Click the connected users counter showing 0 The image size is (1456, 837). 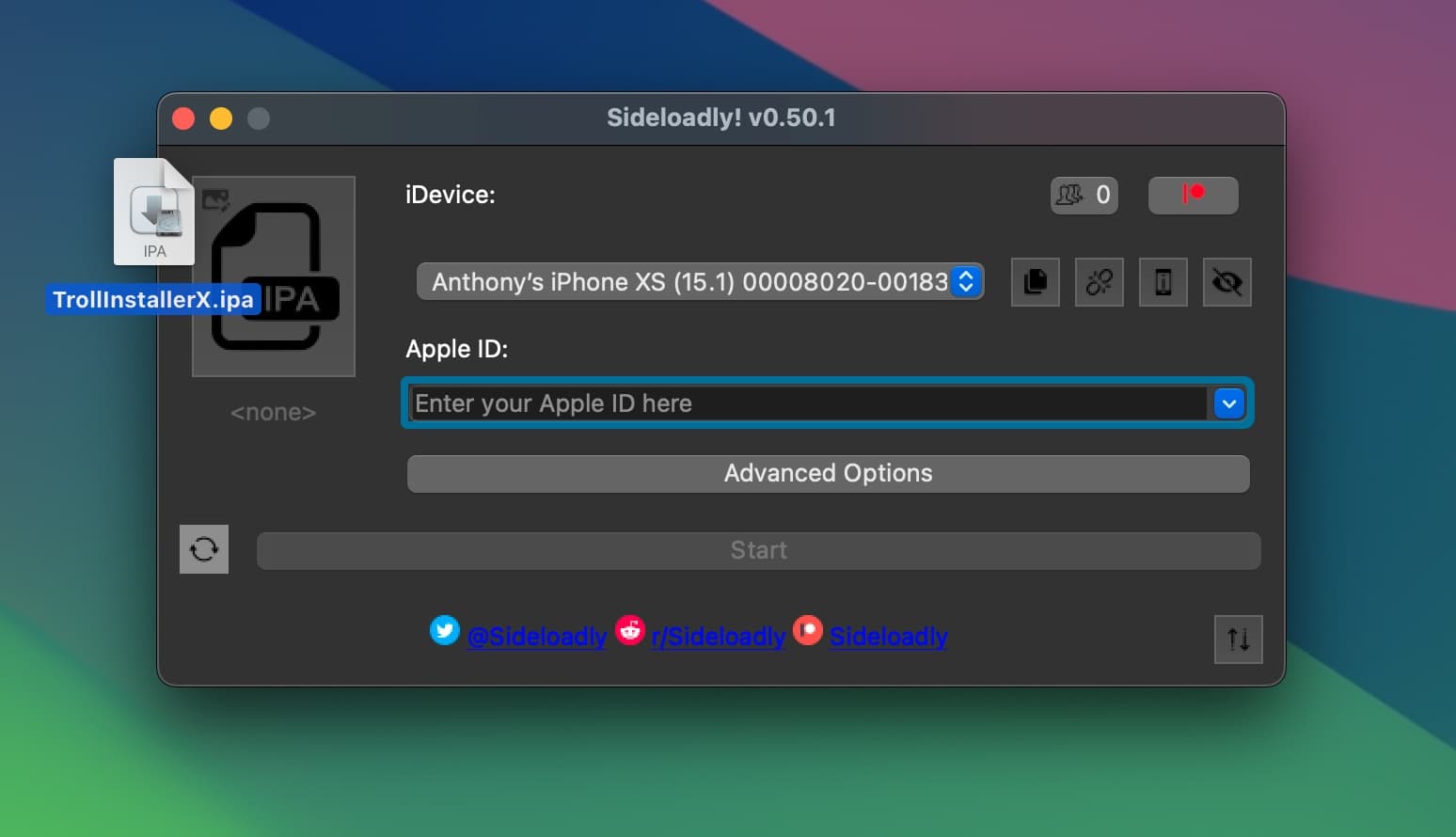click(1084, 195)
